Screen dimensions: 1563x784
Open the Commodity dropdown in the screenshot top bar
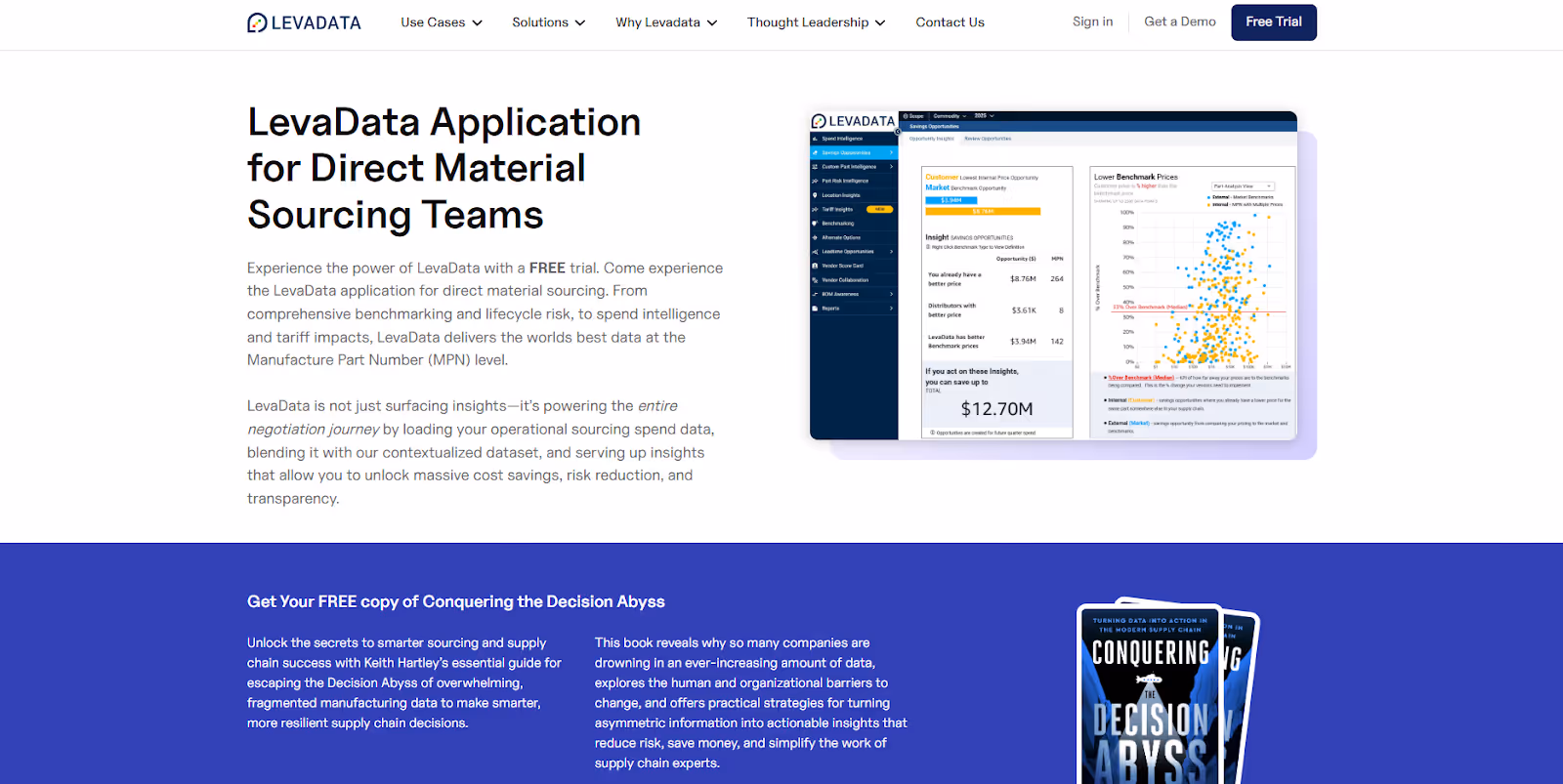tap(950, 116)
